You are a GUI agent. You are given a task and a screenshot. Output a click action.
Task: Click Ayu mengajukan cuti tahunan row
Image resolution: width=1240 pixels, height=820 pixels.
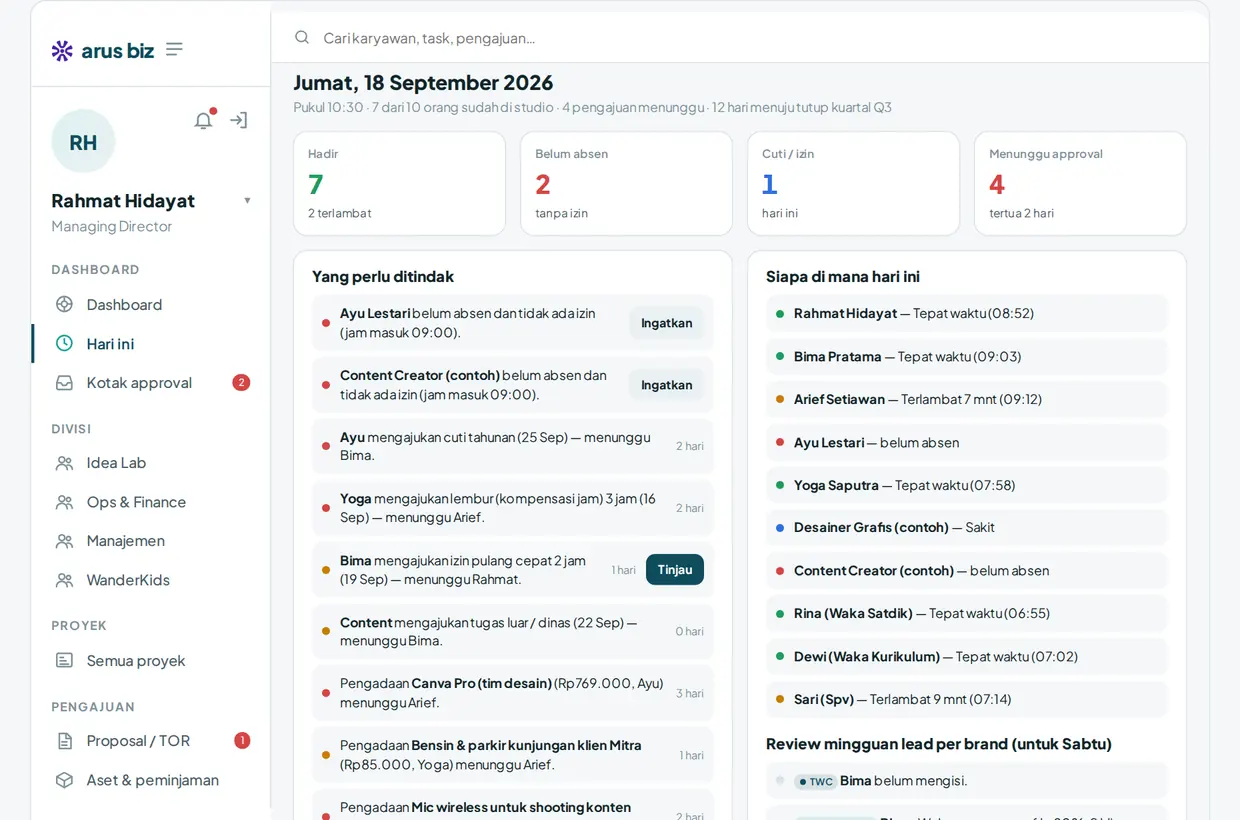pos(513,446)
